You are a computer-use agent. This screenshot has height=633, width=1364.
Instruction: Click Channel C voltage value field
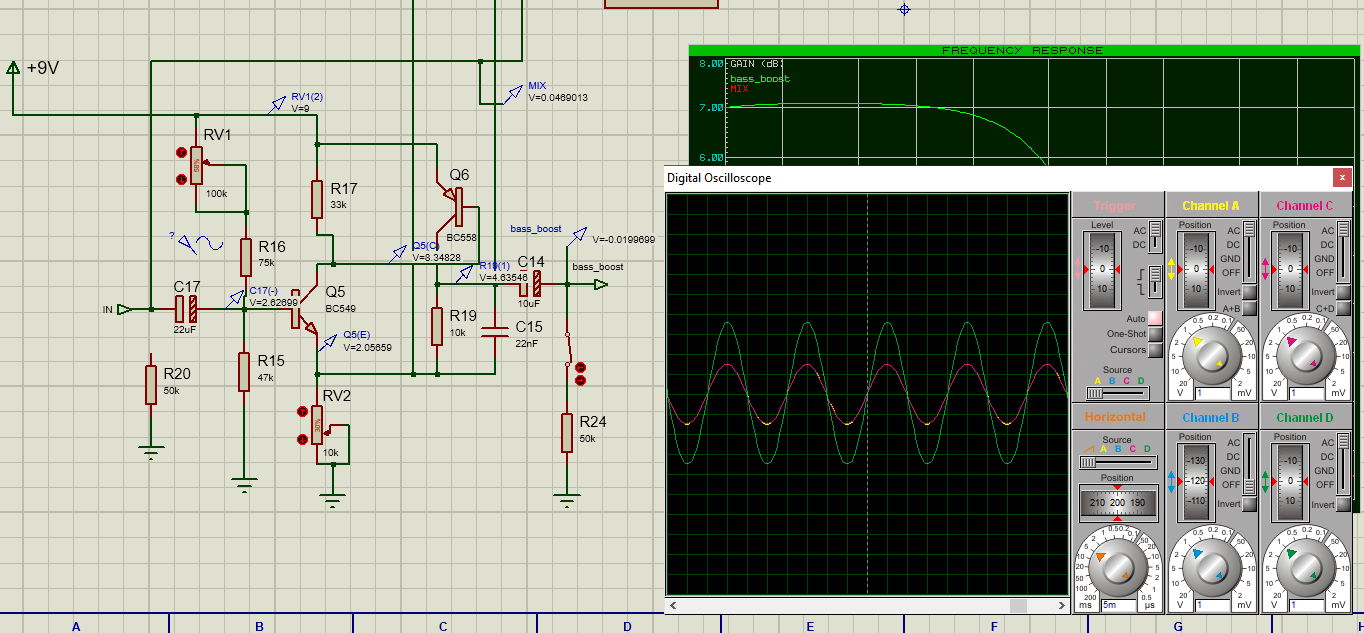click(1307, 394)
